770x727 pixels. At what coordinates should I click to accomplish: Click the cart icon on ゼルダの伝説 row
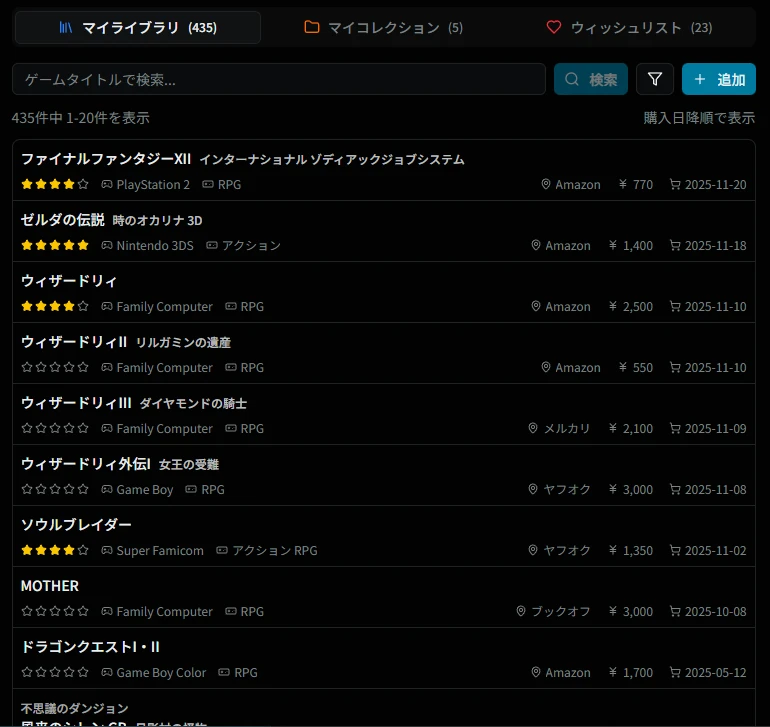(675, 246)
